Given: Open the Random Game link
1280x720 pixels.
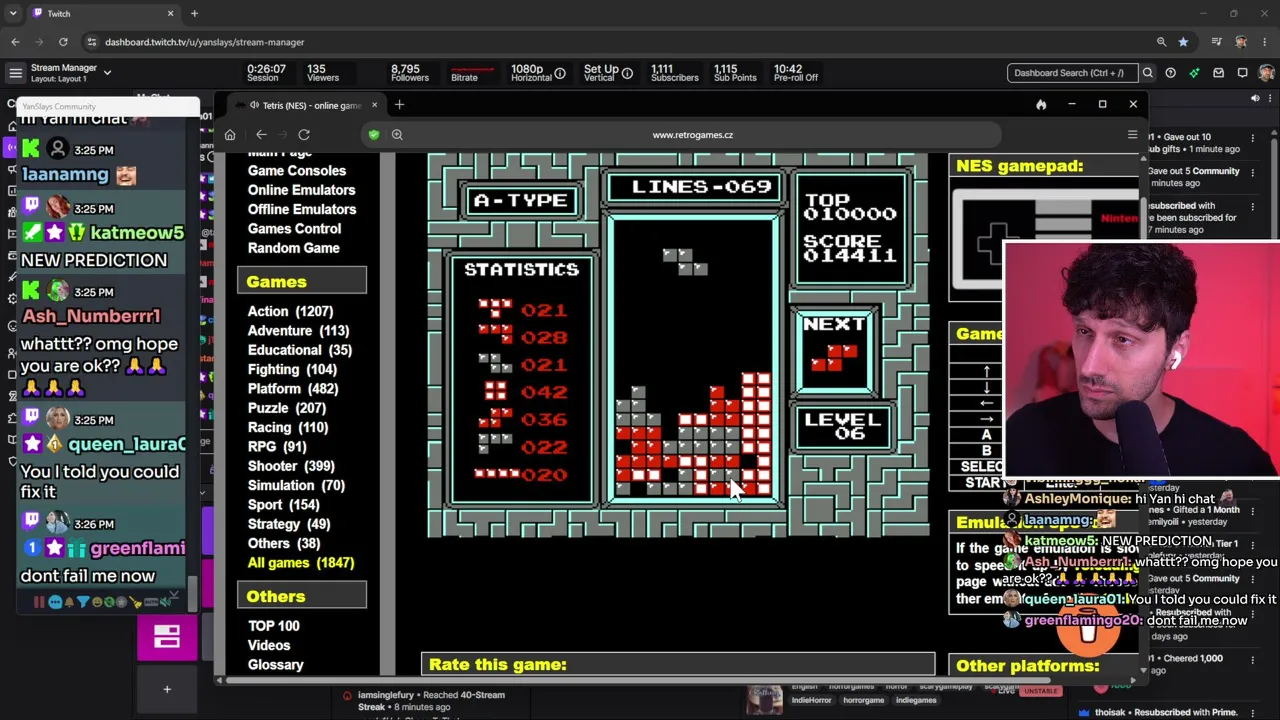Looking at the screenshot, I should tap(294, 248).
